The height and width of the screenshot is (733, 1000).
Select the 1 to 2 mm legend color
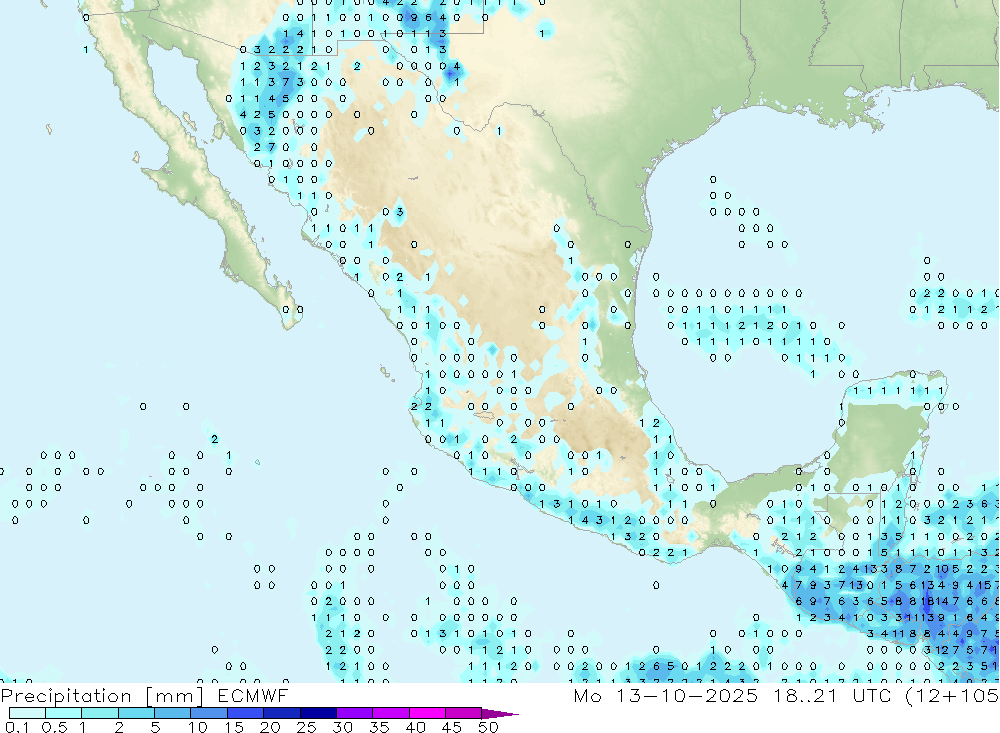click(100, 713)
